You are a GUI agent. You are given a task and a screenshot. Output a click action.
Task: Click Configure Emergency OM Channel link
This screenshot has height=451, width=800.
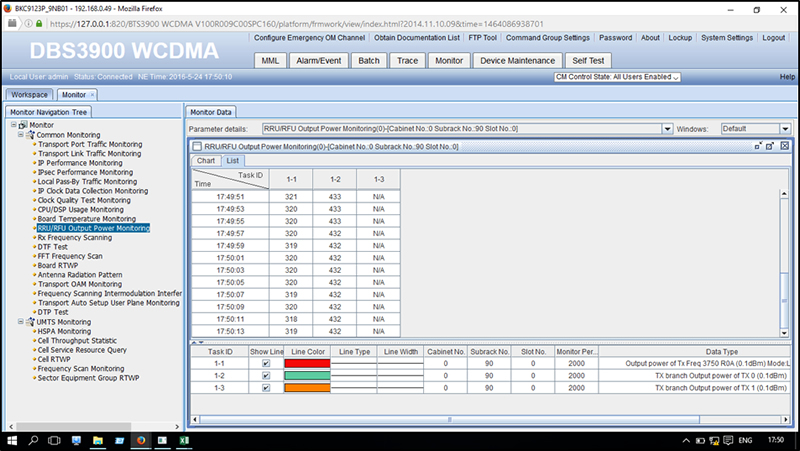pos(310,38)
